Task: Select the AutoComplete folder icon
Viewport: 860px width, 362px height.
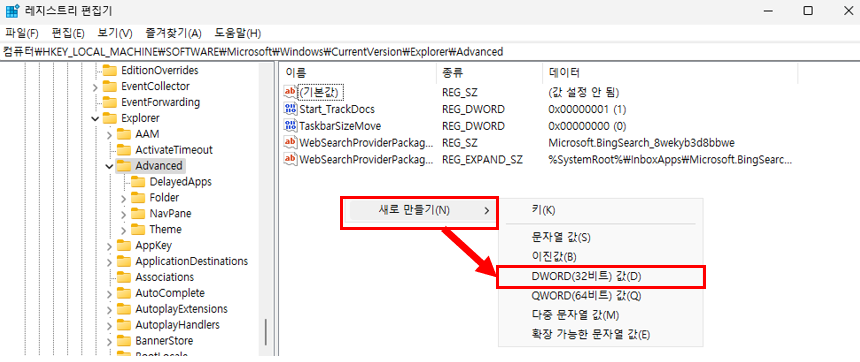Action: pos(125,293)
